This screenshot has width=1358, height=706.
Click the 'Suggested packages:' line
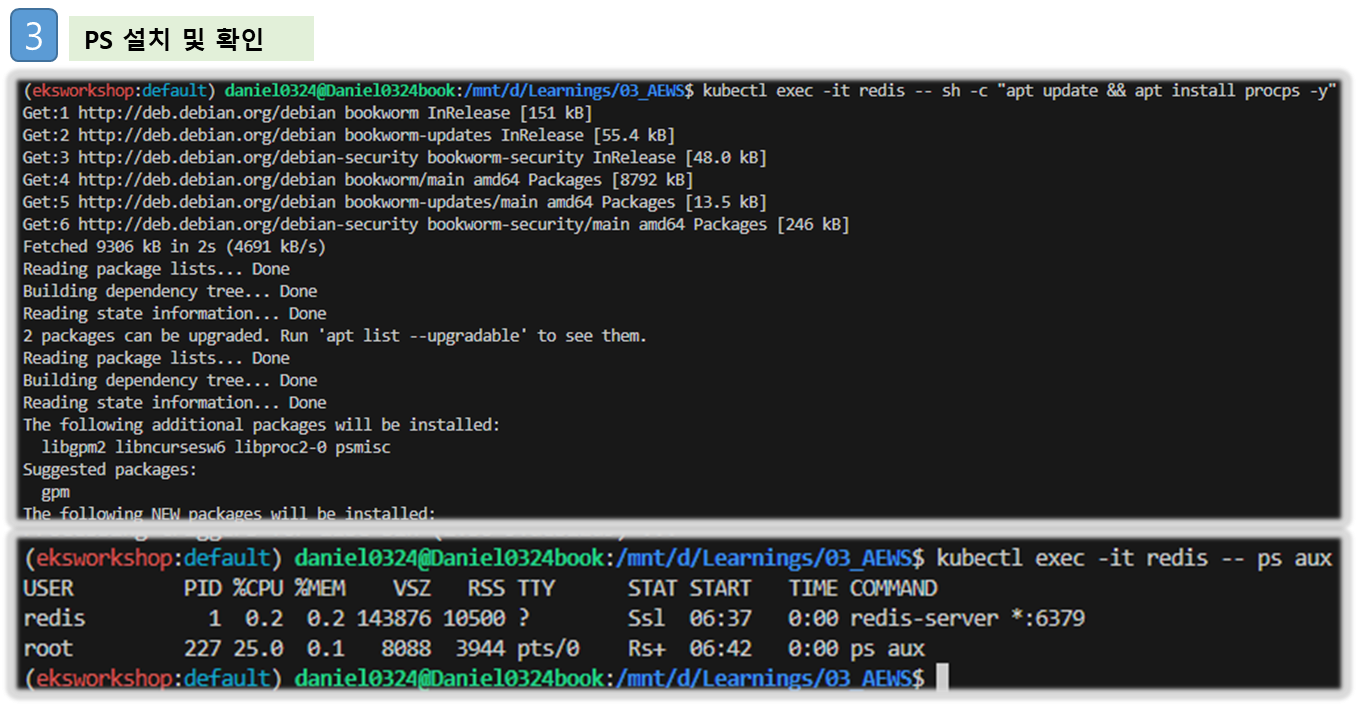pyautogui.click(x=110, y=469)
